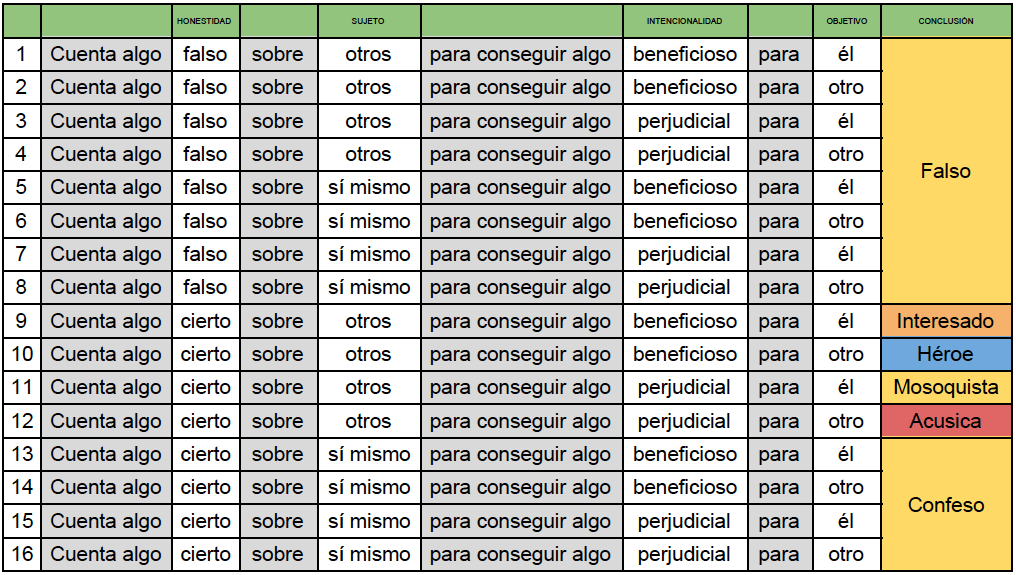
Task: Click 'Cuenta algo' in row 7
Action: (x=106, y=254)
